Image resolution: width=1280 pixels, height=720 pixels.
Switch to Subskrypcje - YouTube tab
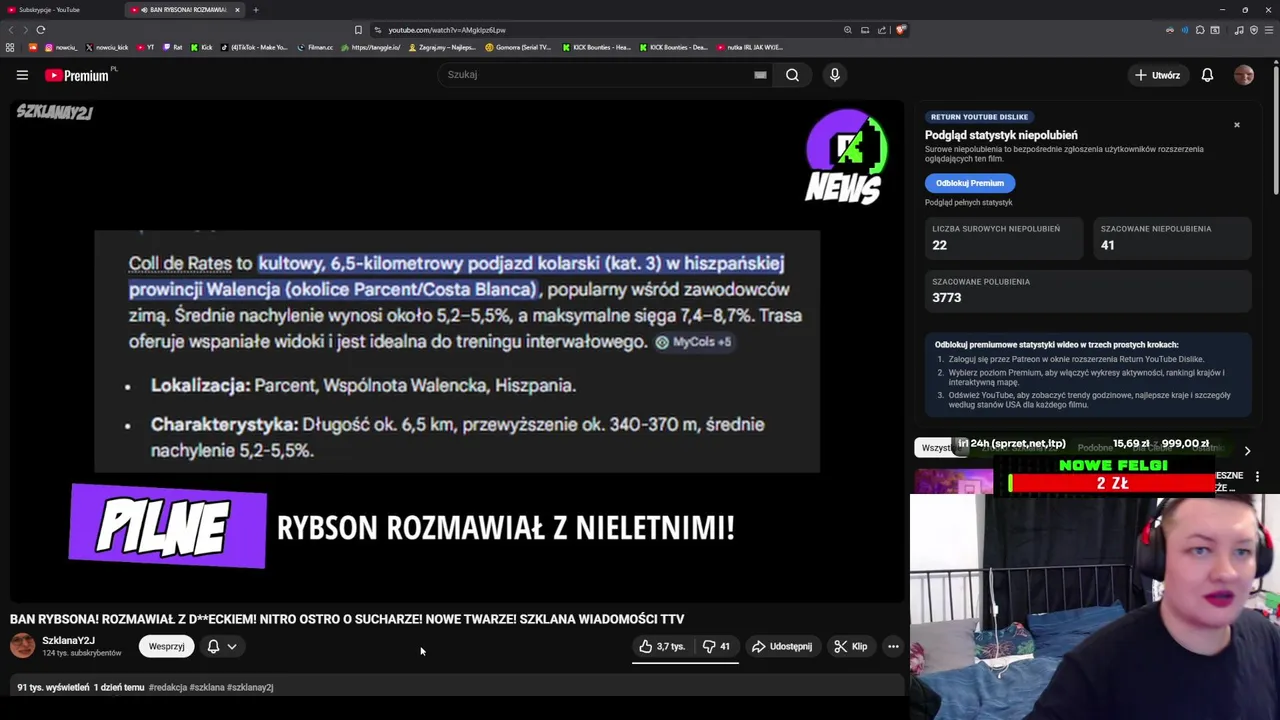(x=62, y=10)
